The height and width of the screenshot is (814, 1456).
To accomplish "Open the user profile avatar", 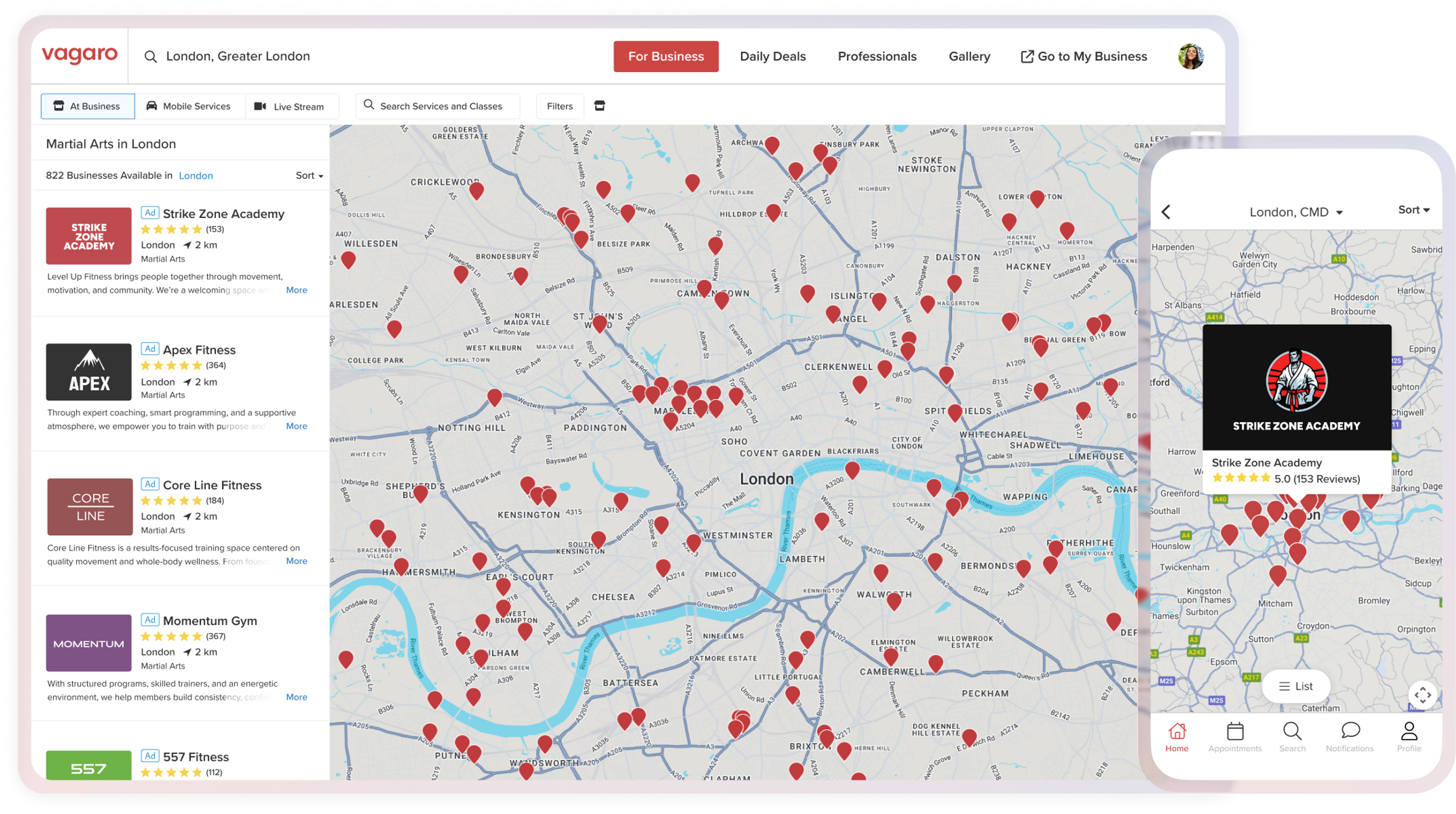I will (x=1191, y=56).
